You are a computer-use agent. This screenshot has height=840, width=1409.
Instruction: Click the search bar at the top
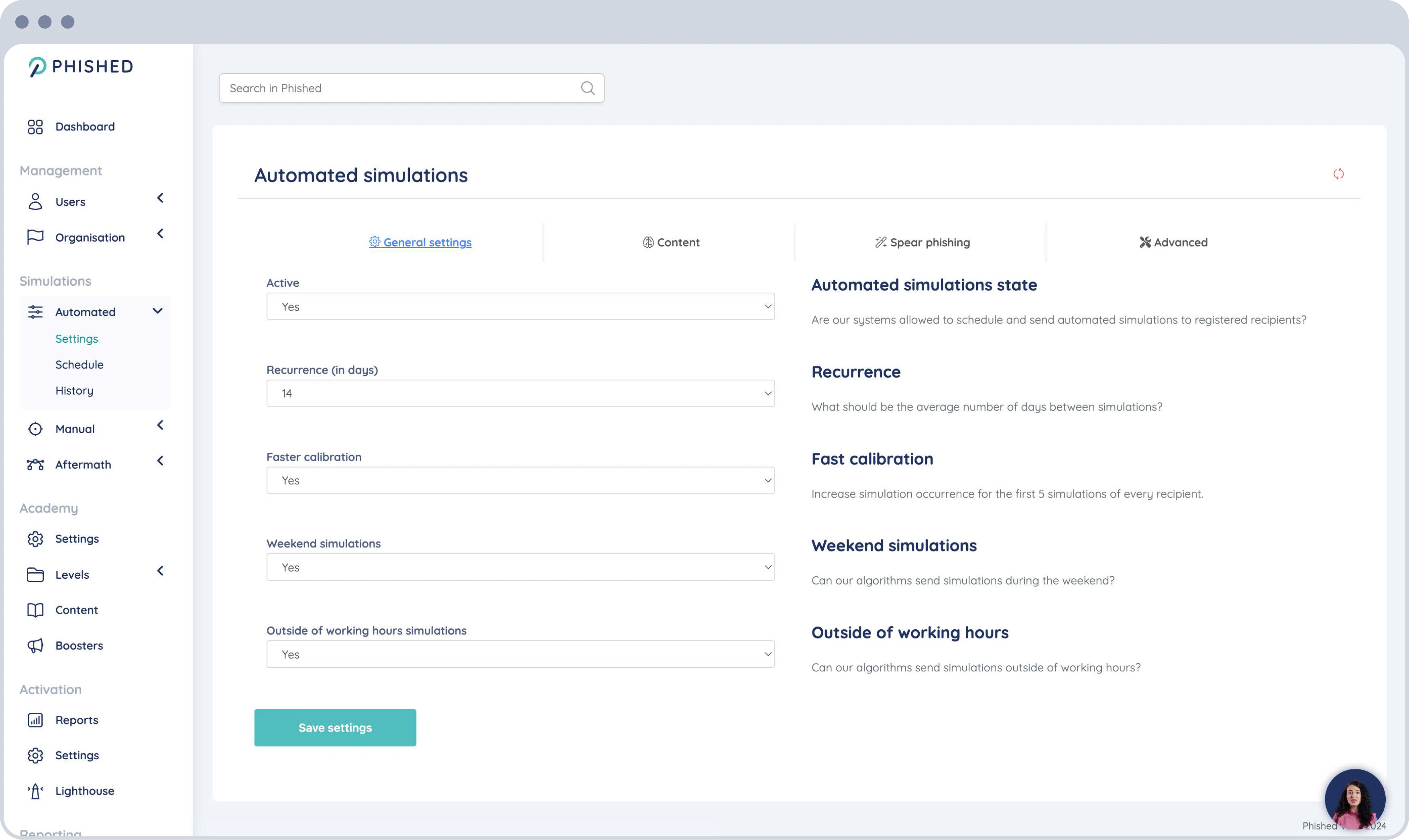tap(411, 88)
